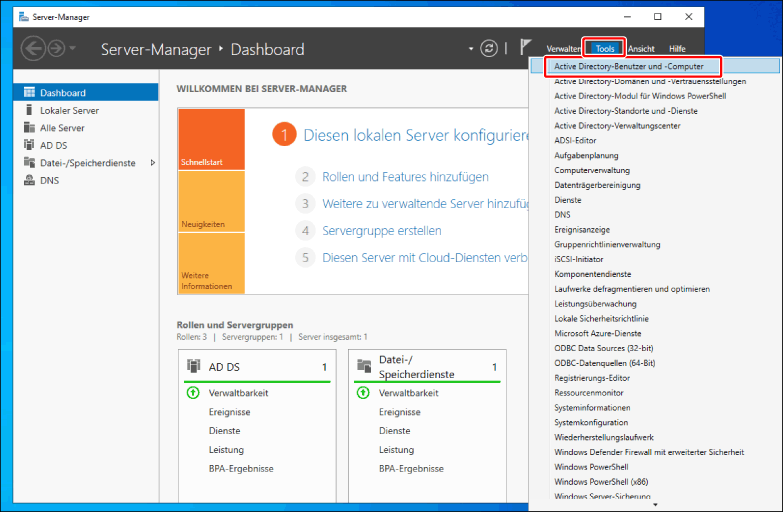
Task: Select Gruppenrichtlinienverwaltung from Tools menu
Action: pyautogui.click(x=607, y=244)
